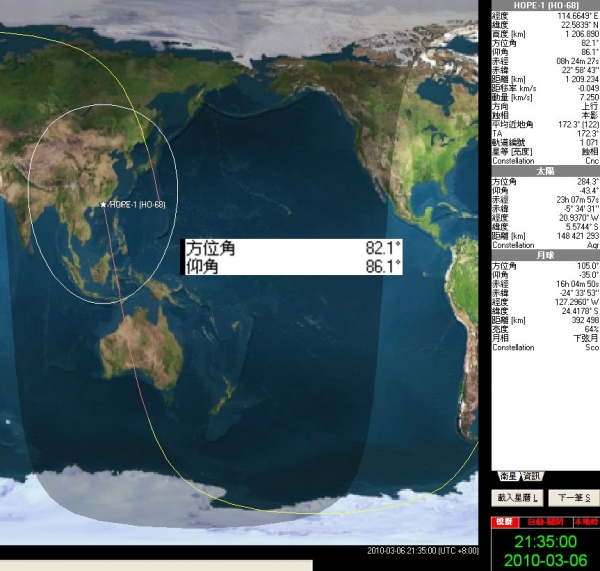Toggle the 自動-關閉 mode indicator

point(544,522)
